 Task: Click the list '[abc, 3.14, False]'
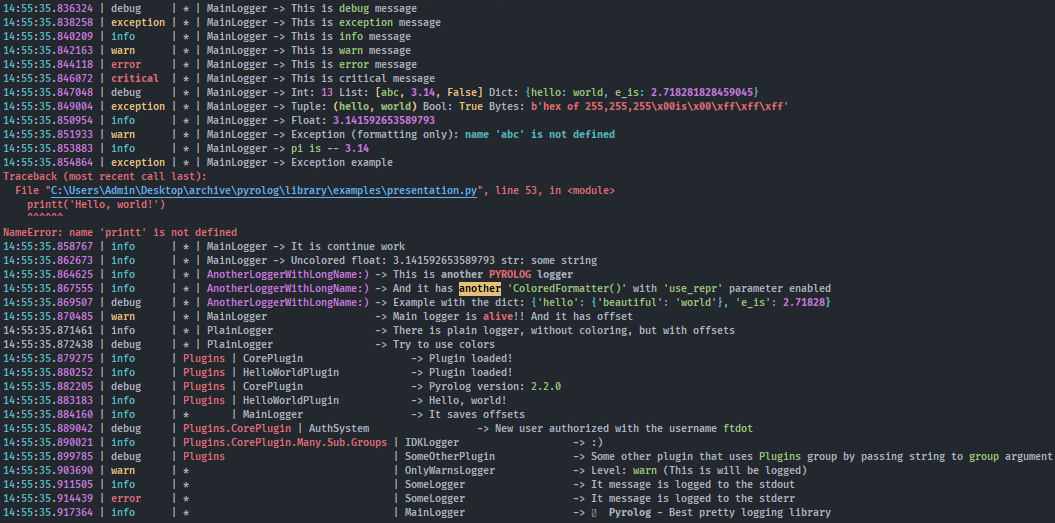429,92
